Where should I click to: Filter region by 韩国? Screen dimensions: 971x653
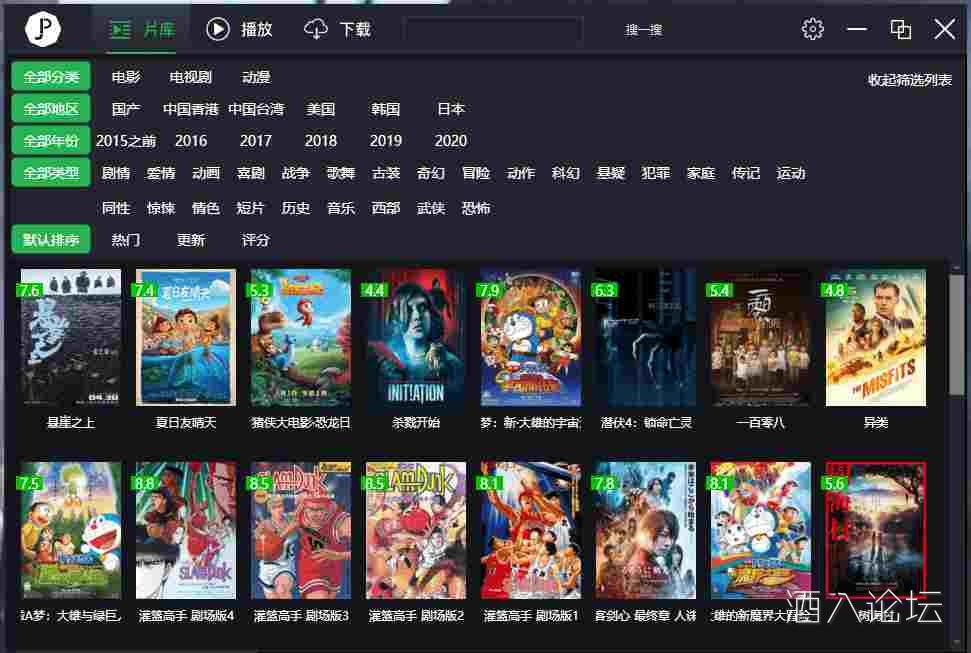[386, 109]
